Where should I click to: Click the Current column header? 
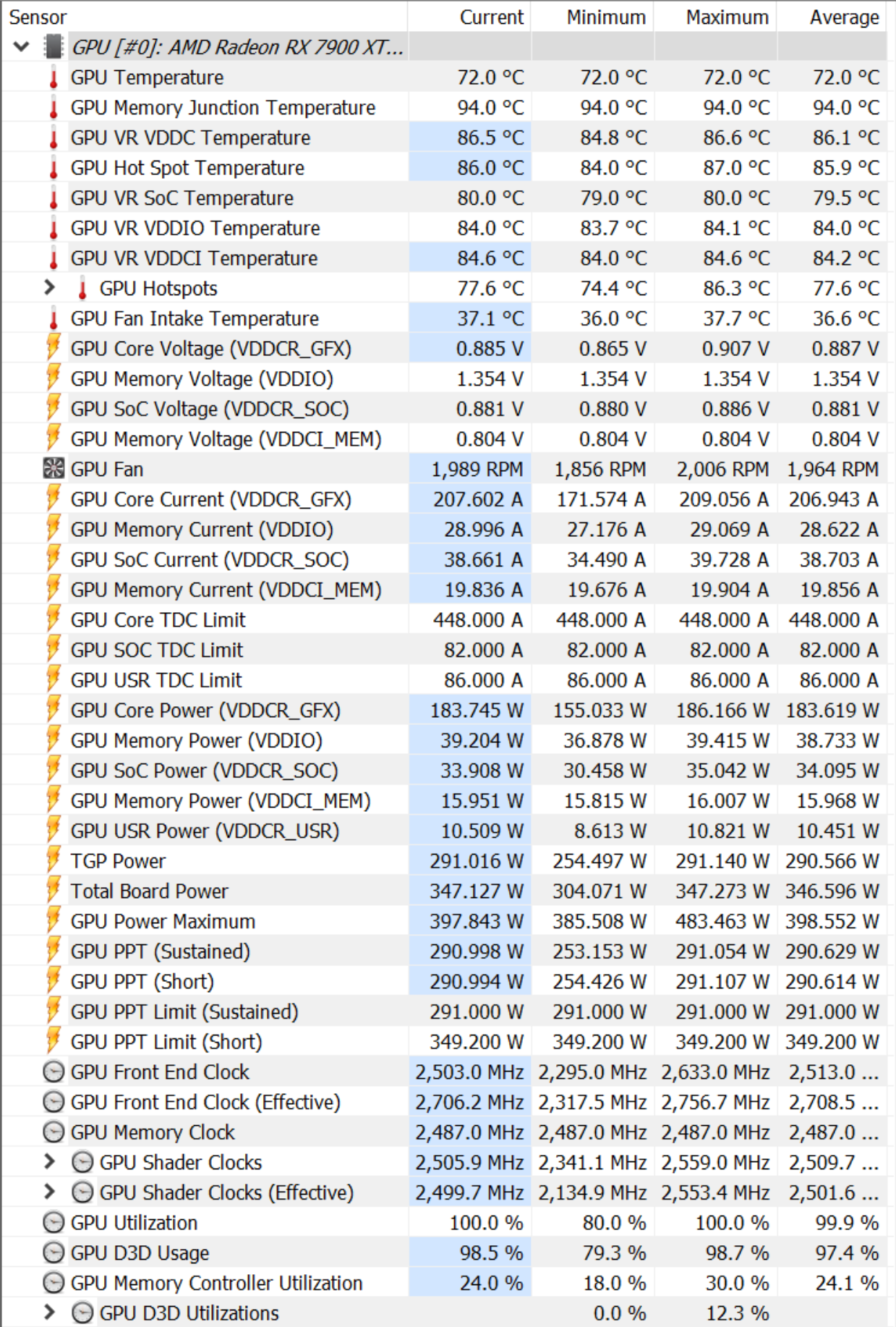click(469, 17)
